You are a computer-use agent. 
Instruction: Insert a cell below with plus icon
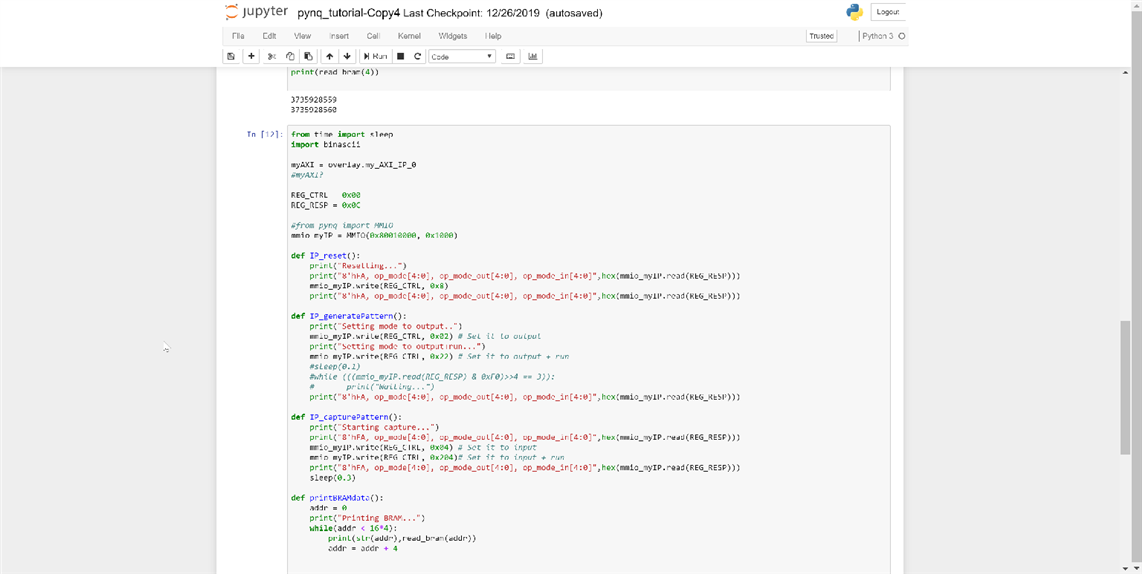251,57
